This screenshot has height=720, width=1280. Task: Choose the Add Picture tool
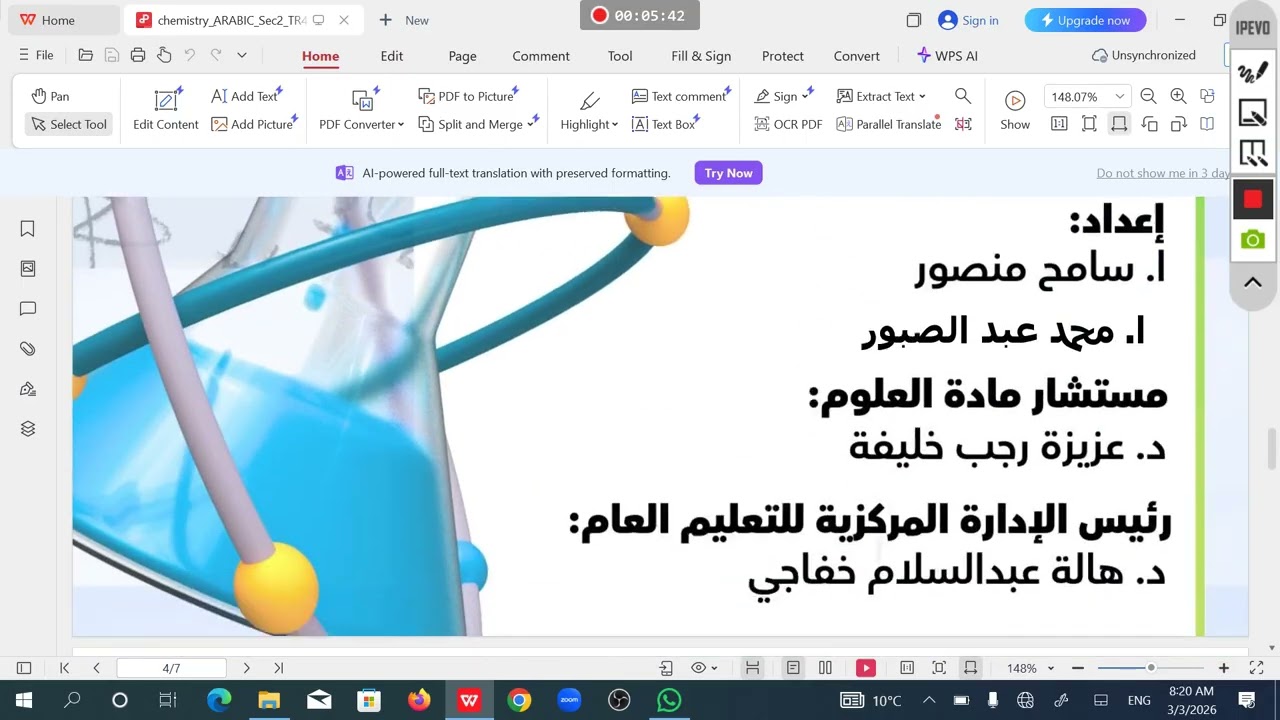click(253, 124)
